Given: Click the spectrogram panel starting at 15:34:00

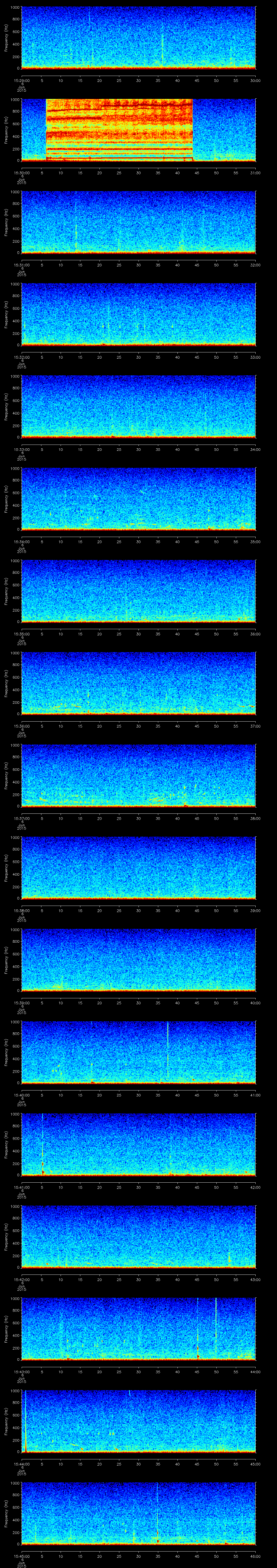Looking at the screenshot, I should [x=138, y=499].
